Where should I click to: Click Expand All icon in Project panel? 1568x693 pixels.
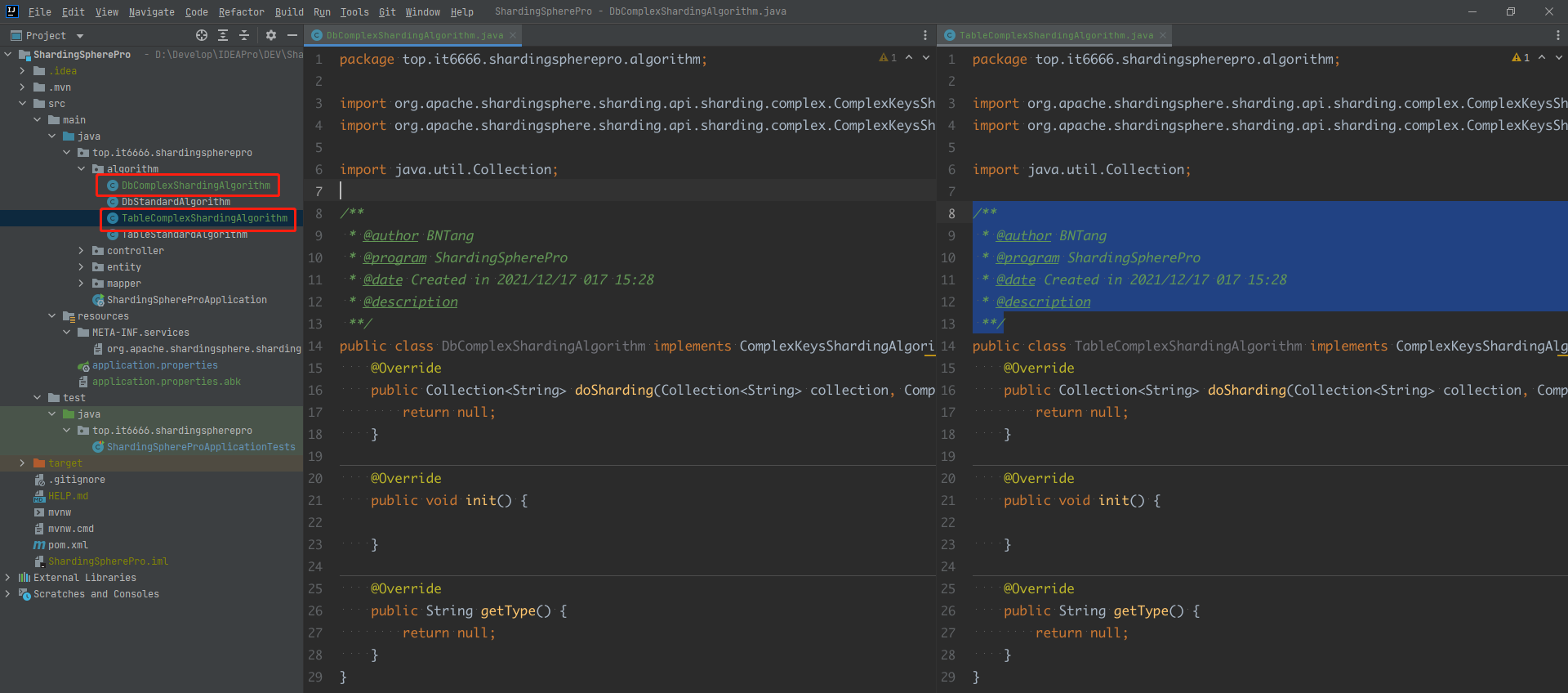[x=223, y=35]
